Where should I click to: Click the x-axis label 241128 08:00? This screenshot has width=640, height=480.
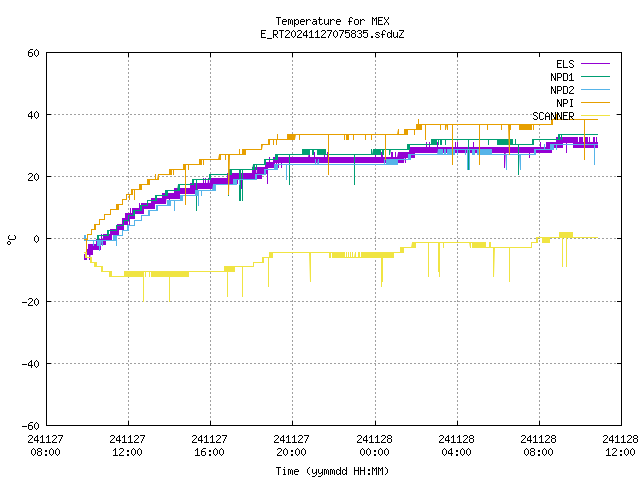point(538,446)
